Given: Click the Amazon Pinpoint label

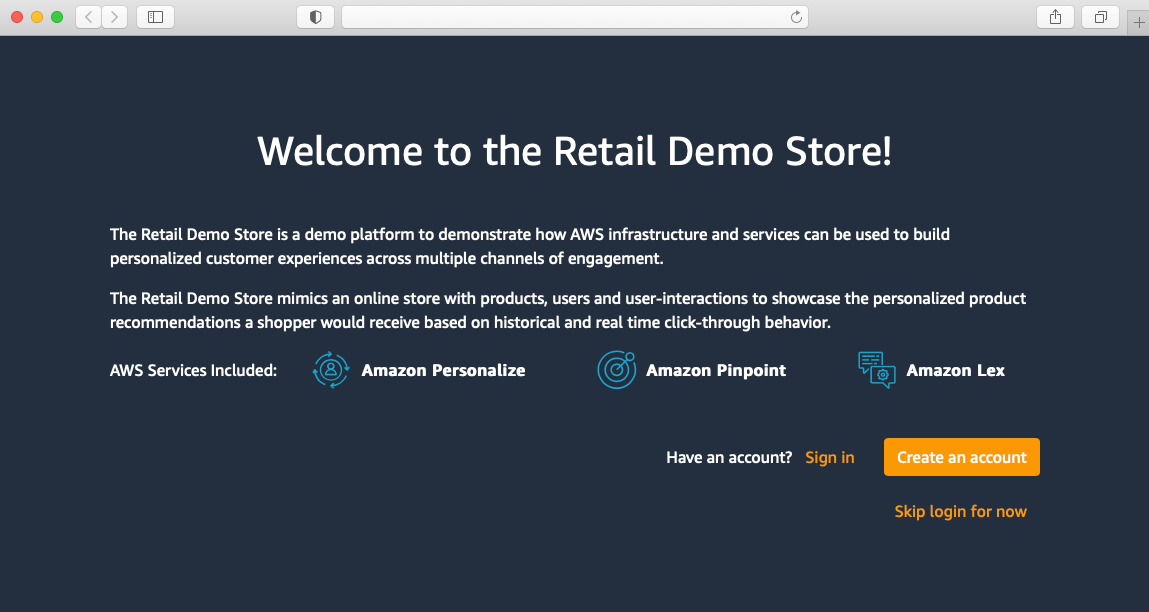Looking at the screenshot, I should click(x=716, y=370).
